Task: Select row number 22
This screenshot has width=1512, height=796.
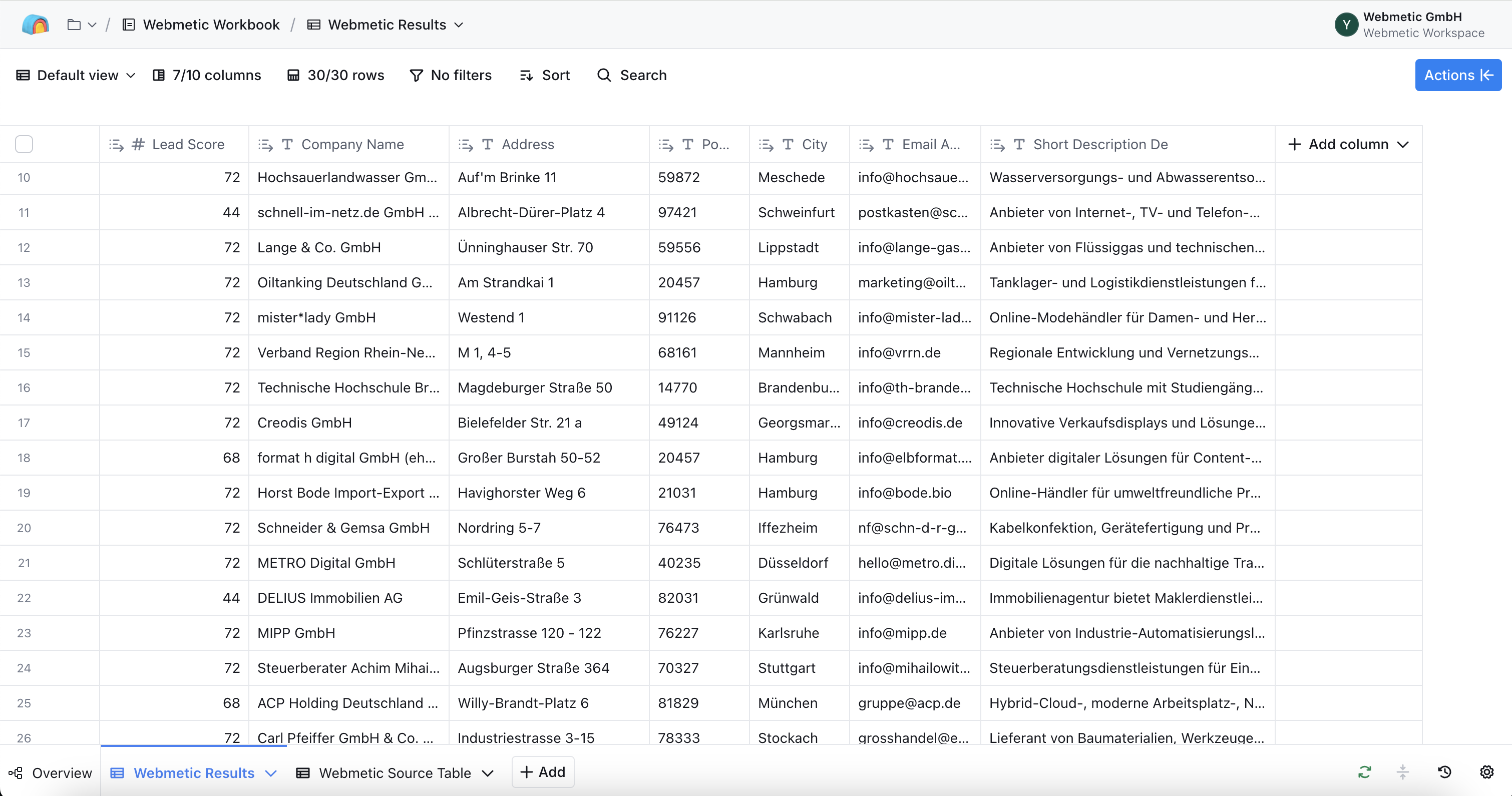Action: (x=24, y=598)
